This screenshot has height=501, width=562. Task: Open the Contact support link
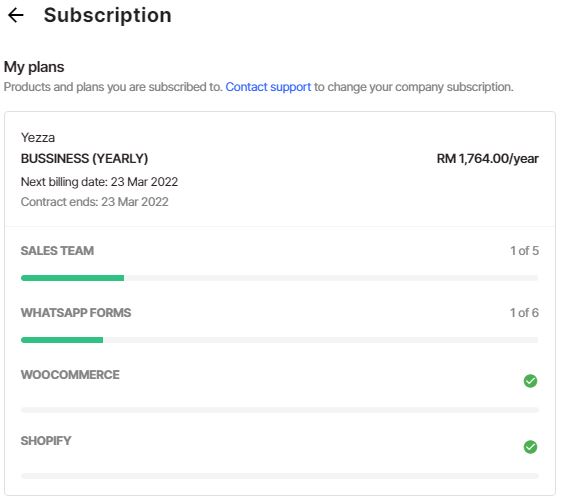(270, 87)
